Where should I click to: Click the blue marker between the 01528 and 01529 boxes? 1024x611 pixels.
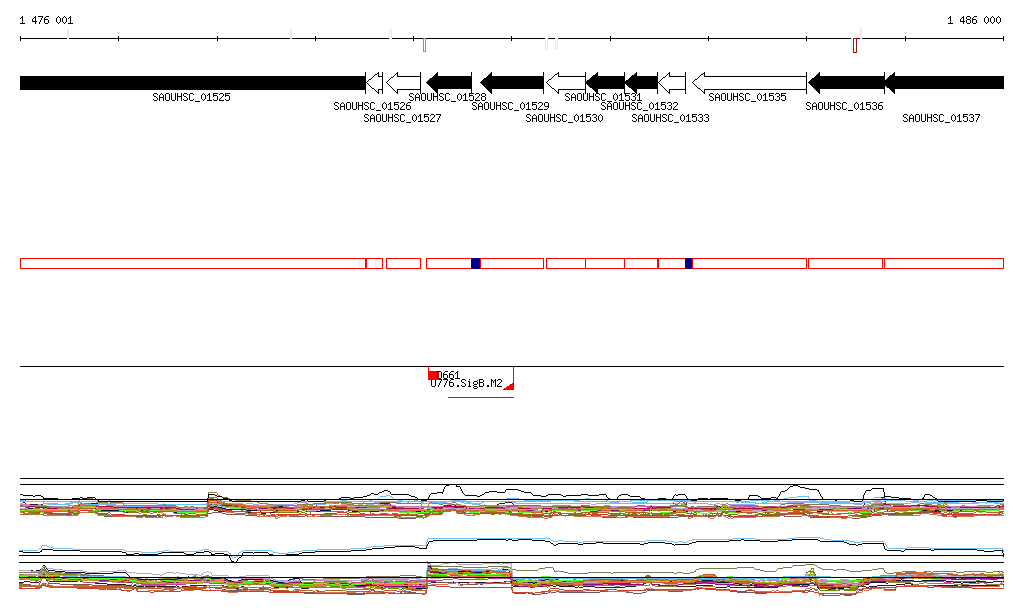tap(475, 264)
